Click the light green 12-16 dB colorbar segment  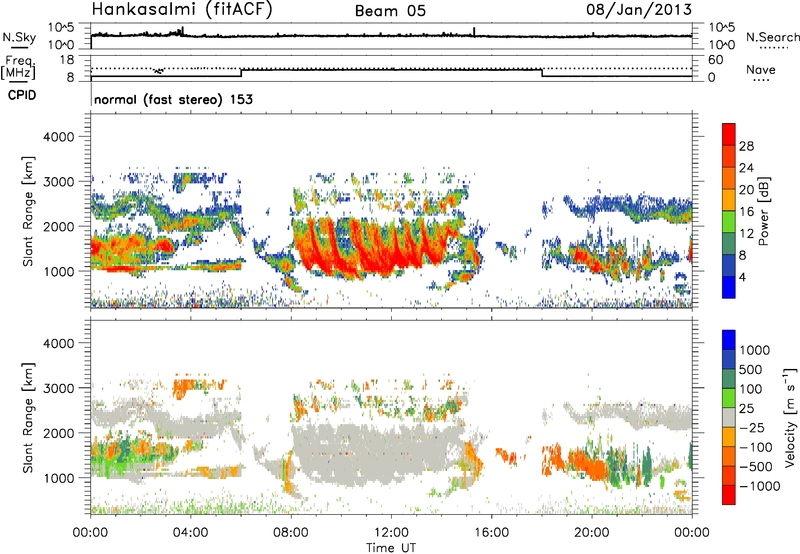coord(729,222)
